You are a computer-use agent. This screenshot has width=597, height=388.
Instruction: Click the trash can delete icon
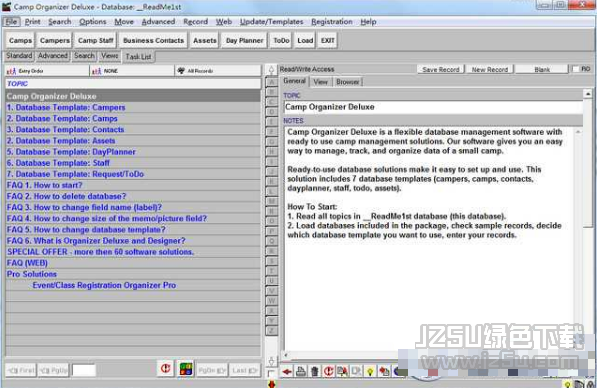pyautogui.click(x=314, y=371)
